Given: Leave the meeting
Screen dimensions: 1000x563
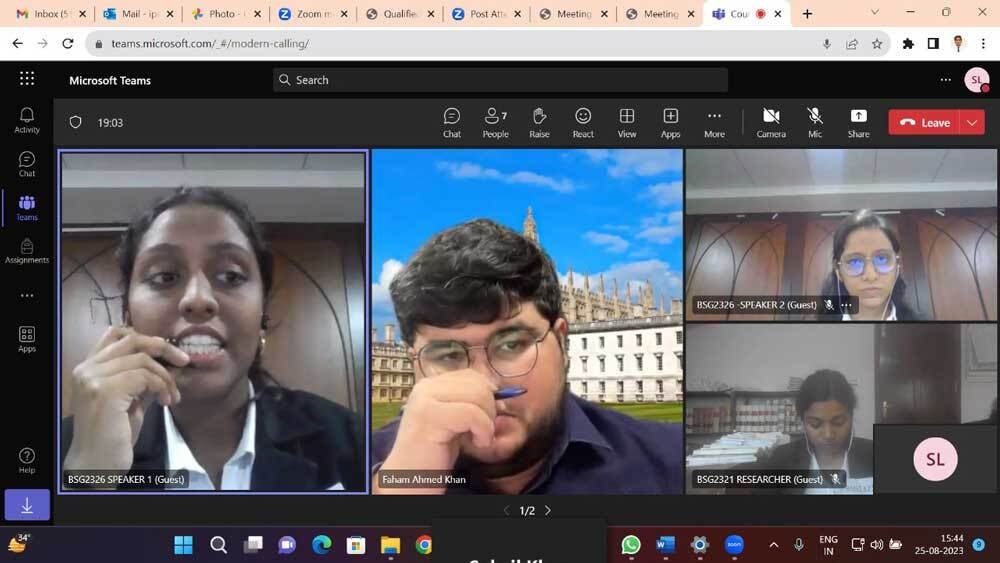Looking at the screenshot, I should [925, 122].
